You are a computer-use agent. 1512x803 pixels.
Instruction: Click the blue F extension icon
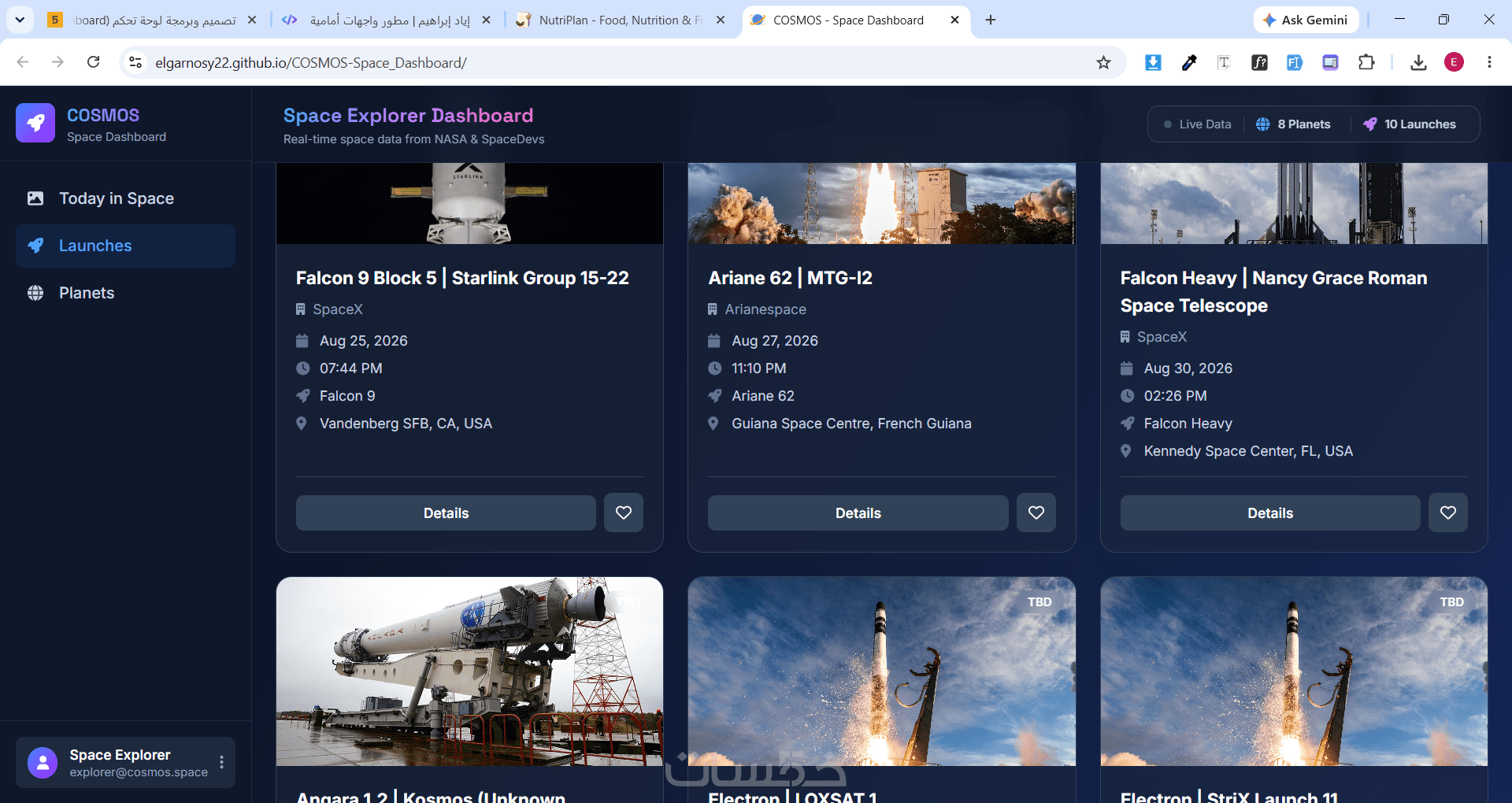click(1295, 62)
